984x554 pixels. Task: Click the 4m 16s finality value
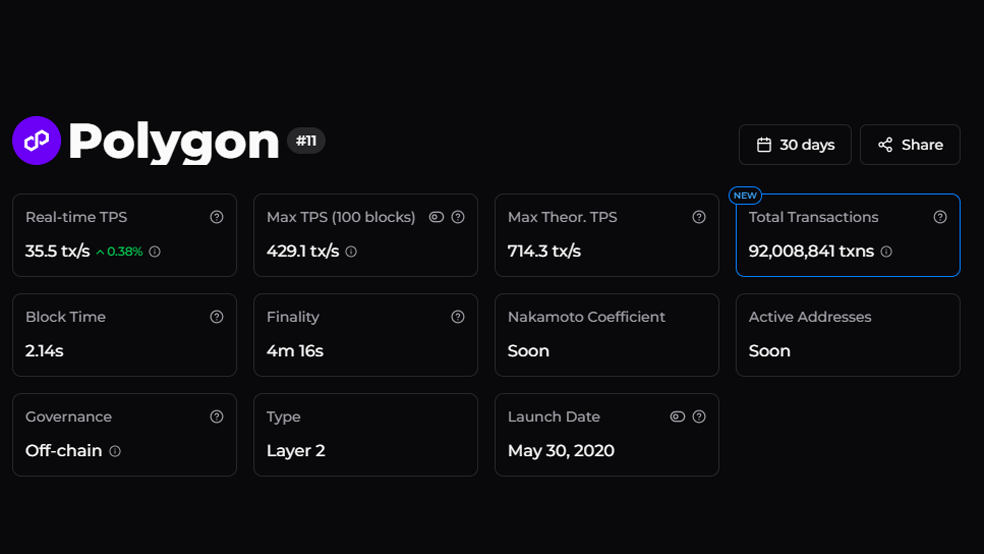(295, 351)
